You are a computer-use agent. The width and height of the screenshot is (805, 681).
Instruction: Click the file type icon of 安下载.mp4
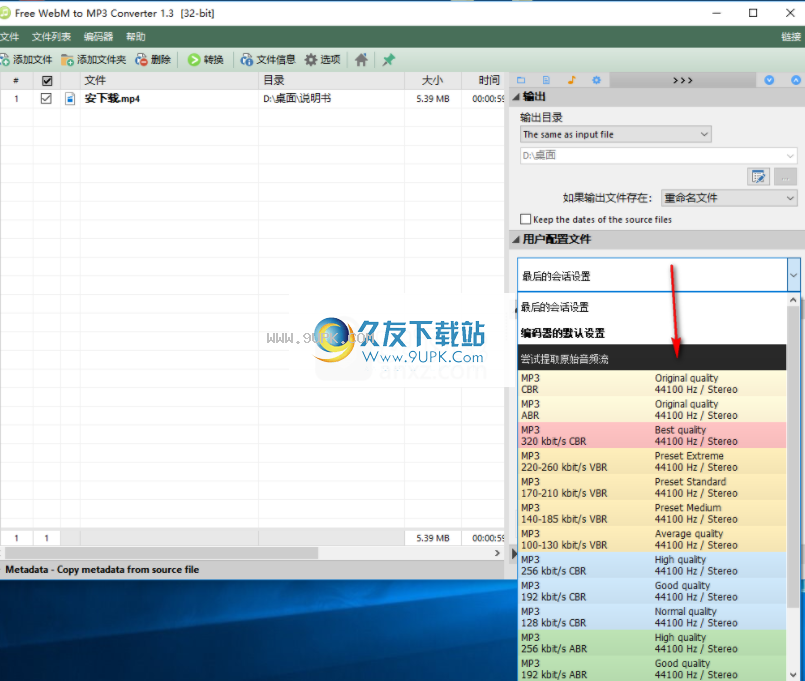coord(70,99)
